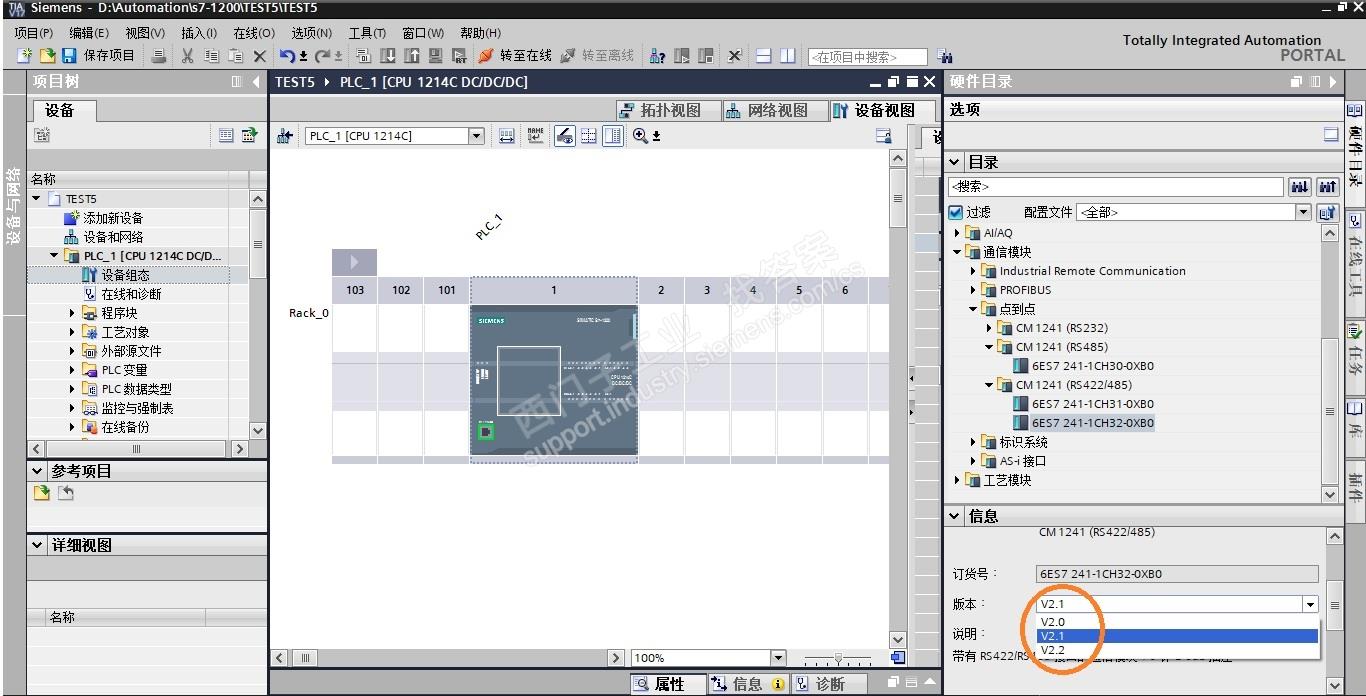Click the redo arrow icon
This screenshot has width=1366, height=696.
click(x=323, y=56)
